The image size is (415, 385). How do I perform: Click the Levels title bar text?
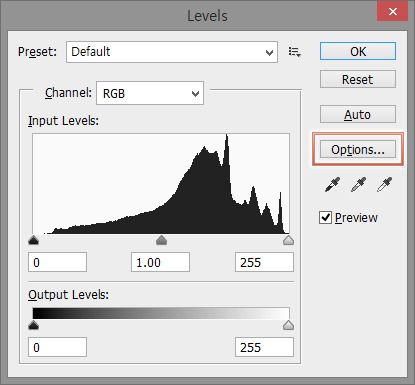coord(207,16)
